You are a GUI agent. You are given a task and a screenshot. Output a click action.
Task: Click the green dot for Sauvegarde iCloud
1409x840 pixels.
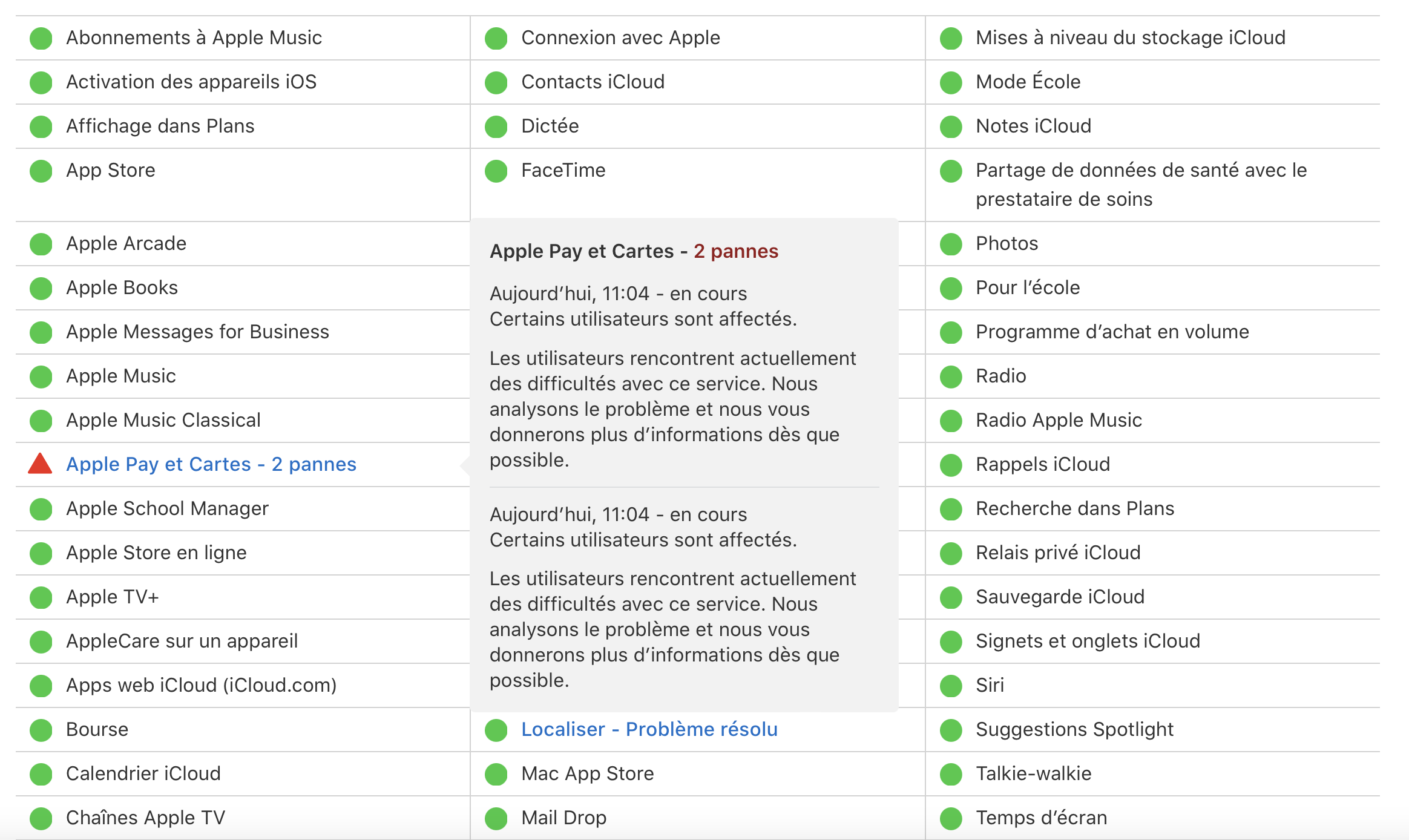click(x=951, y=597)
